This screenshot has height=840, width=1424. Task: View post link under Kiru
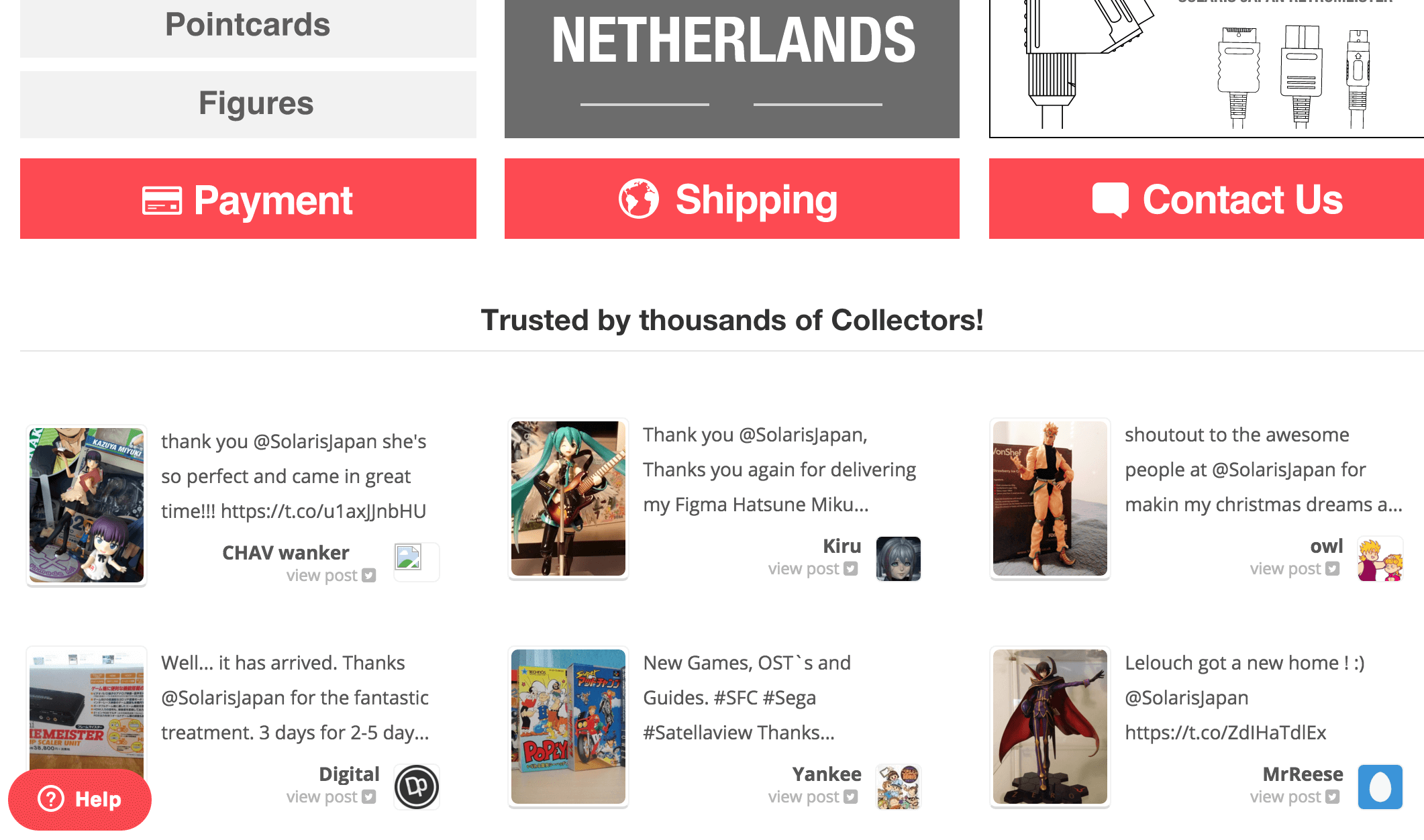(x=813, y=569)
